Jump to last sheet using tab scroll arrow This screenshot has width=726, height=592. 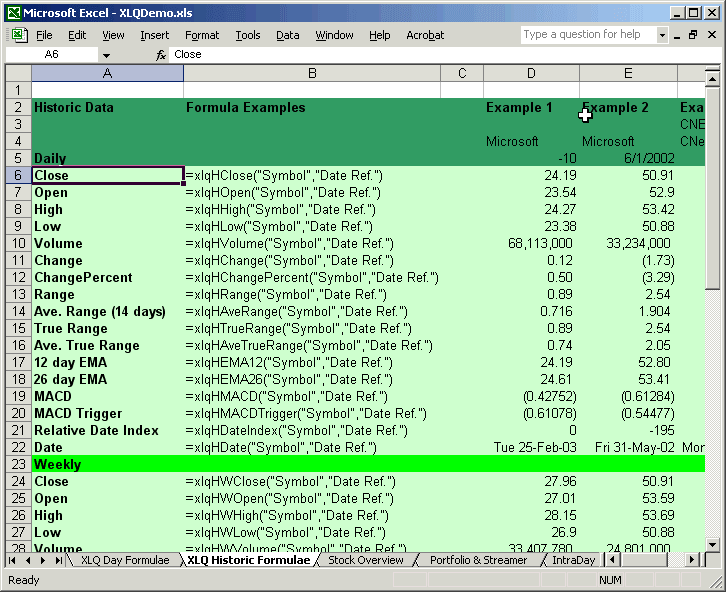(58, 561)
